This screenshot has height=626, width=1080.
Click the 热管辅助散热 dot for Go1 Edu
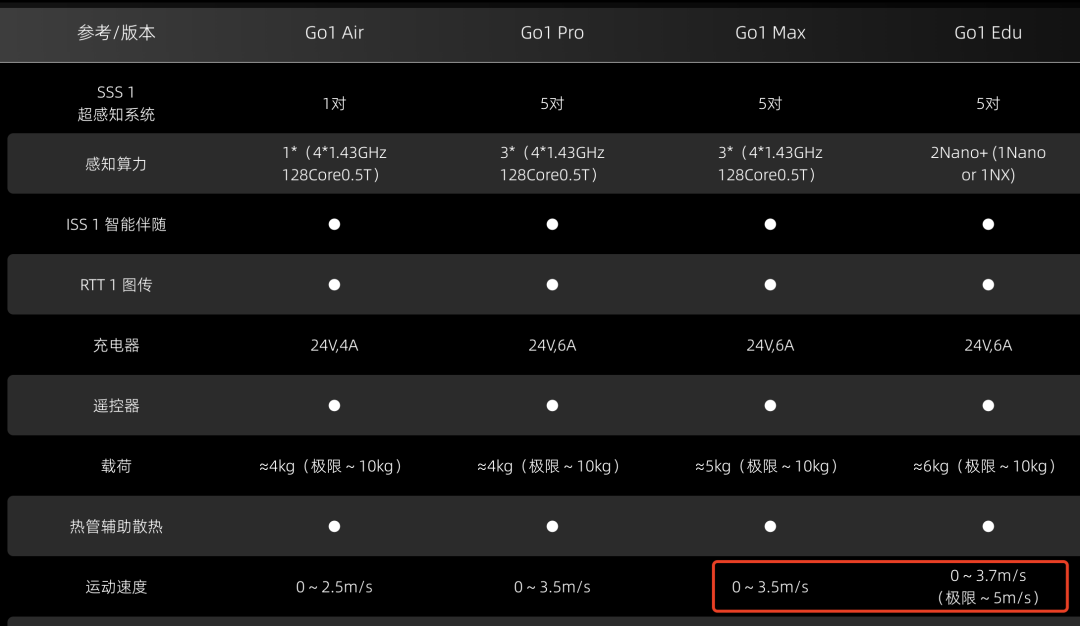click(988, 526)
